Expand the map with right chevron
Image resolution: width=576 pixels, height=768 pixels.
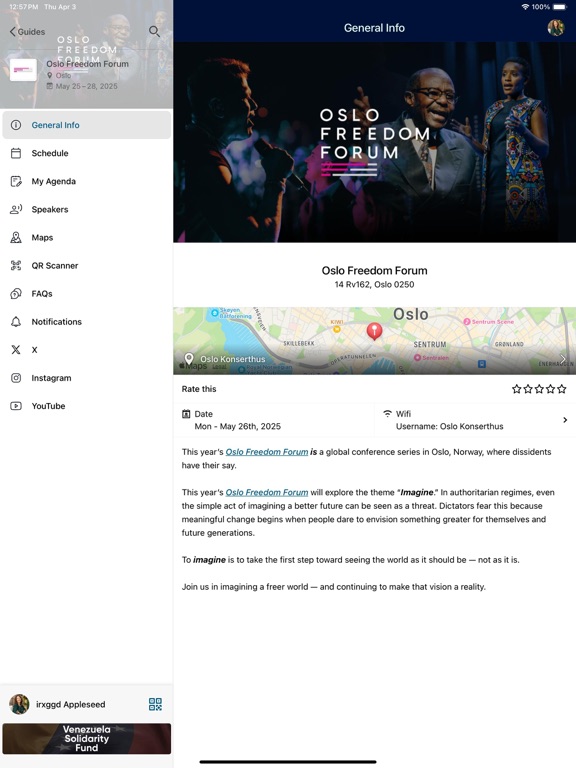[x=563, y=359]
